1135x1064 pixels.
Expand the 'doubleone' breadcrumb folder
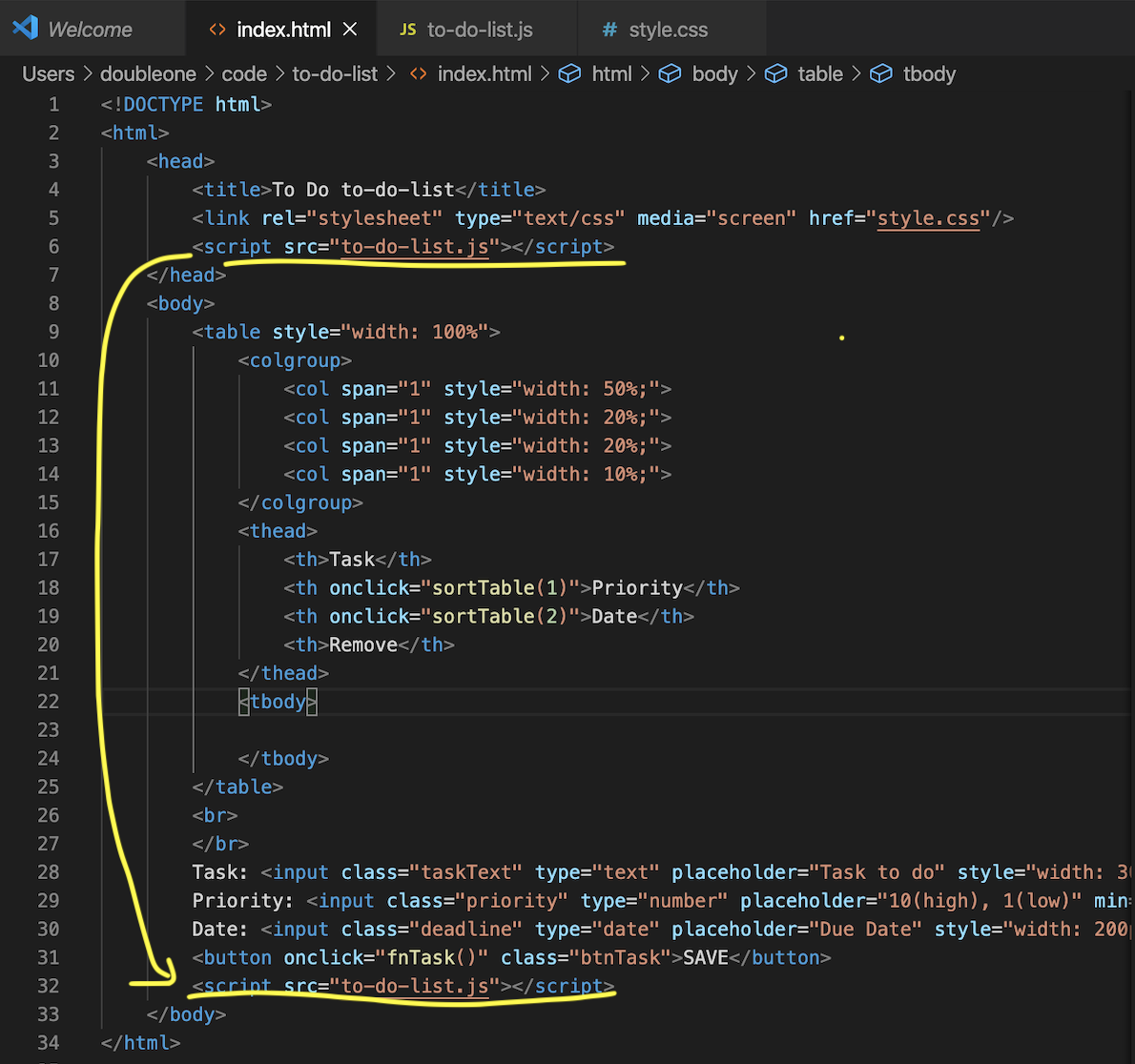pyautogui.click(x=148, y=73)
